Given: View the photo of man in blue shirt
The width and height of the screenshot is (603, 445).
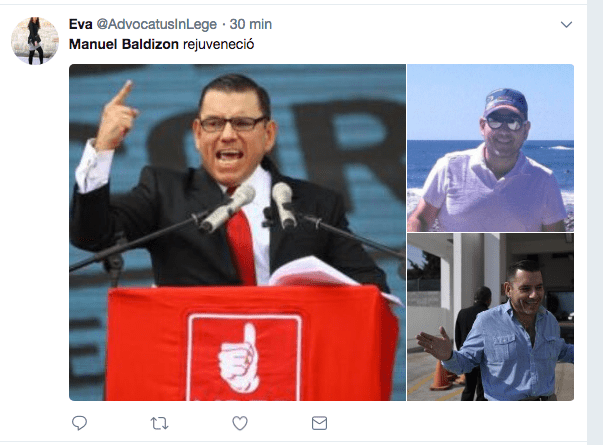Looking at the screenshot, I should [x=490, y=317].
